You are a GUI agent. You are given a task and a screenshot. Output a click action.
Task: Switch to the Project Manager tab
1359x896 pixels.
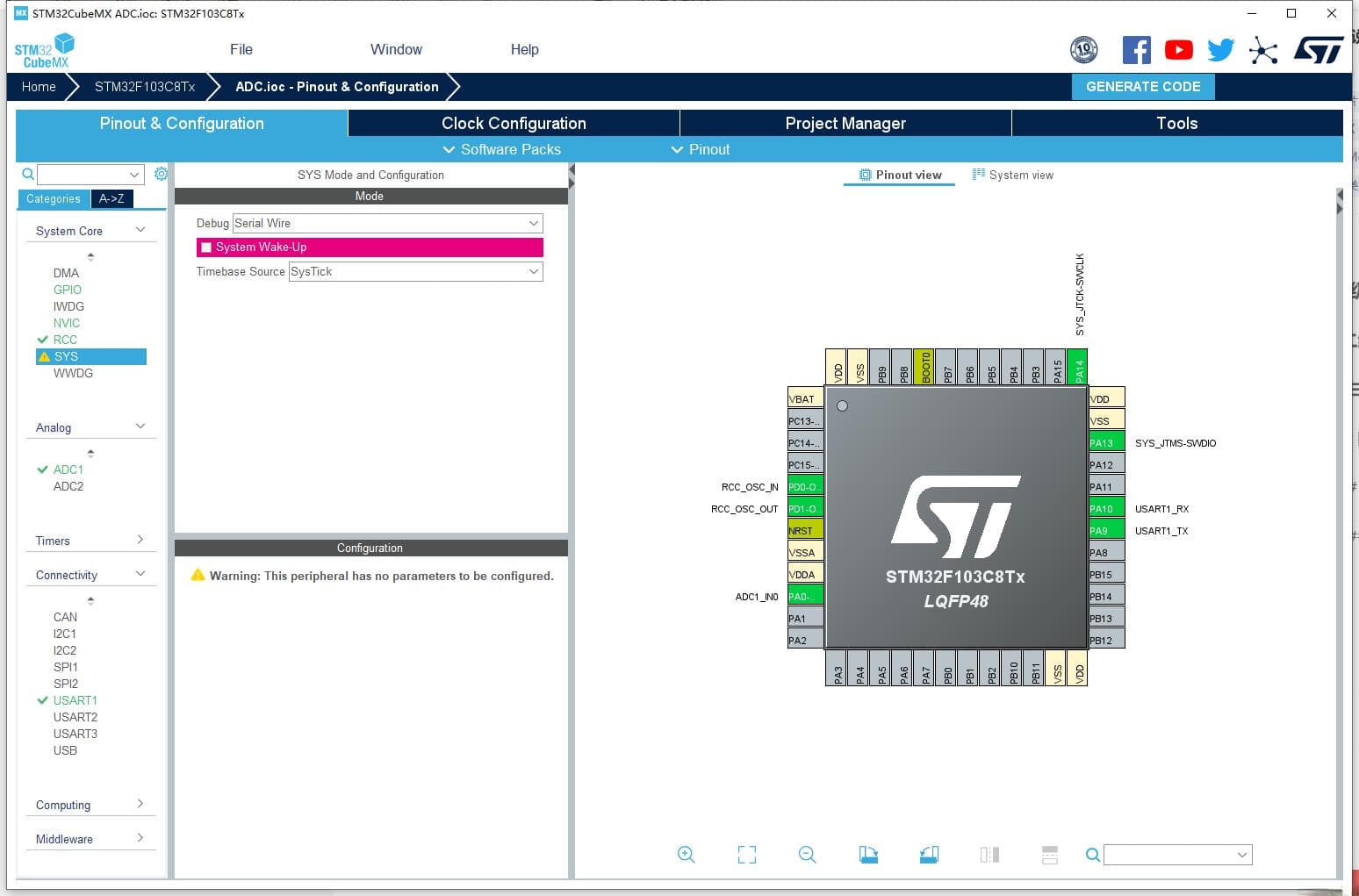(x=845, y=123)
